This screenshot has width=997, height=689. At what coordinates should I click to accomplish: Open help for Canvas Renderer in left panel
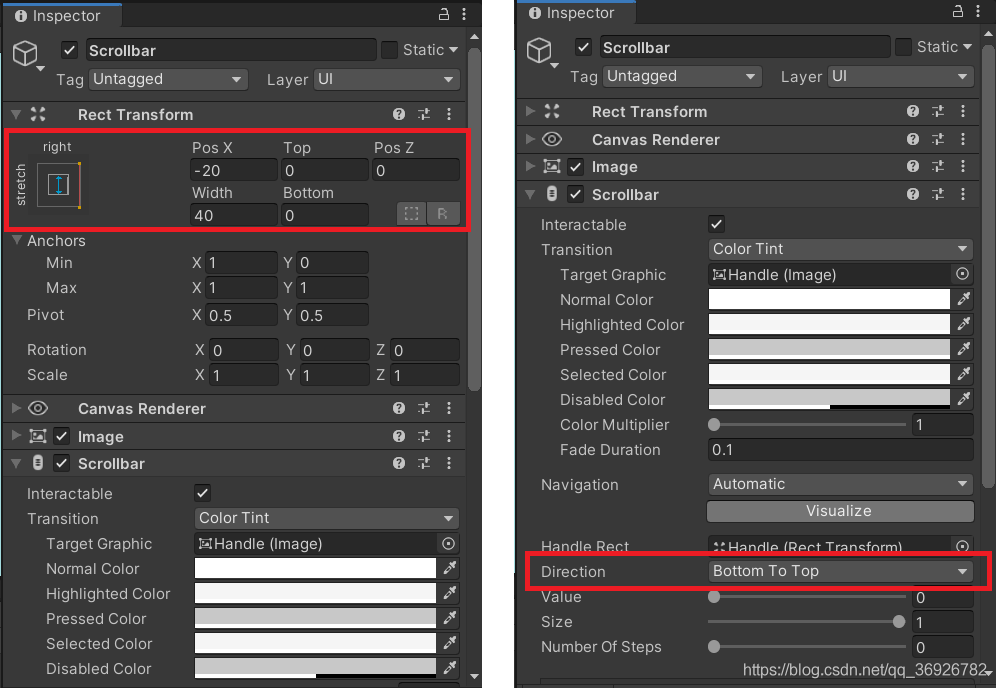(x=399, y=408)
